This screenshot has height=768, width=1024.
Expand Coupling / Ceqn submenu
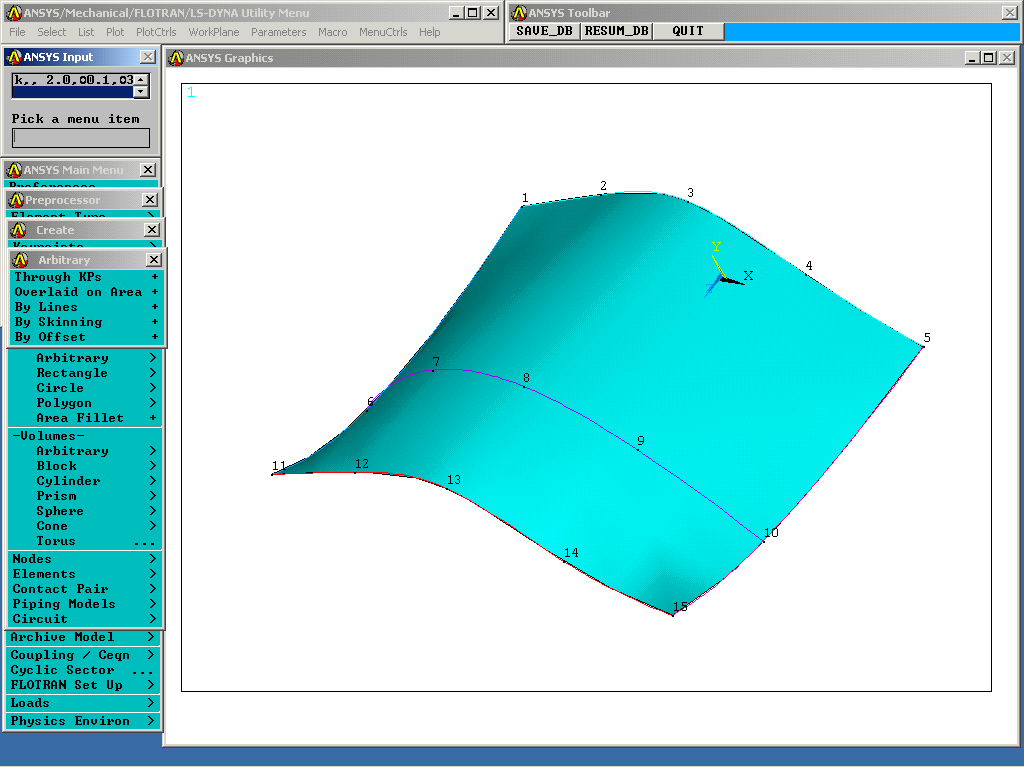(83, 655)
